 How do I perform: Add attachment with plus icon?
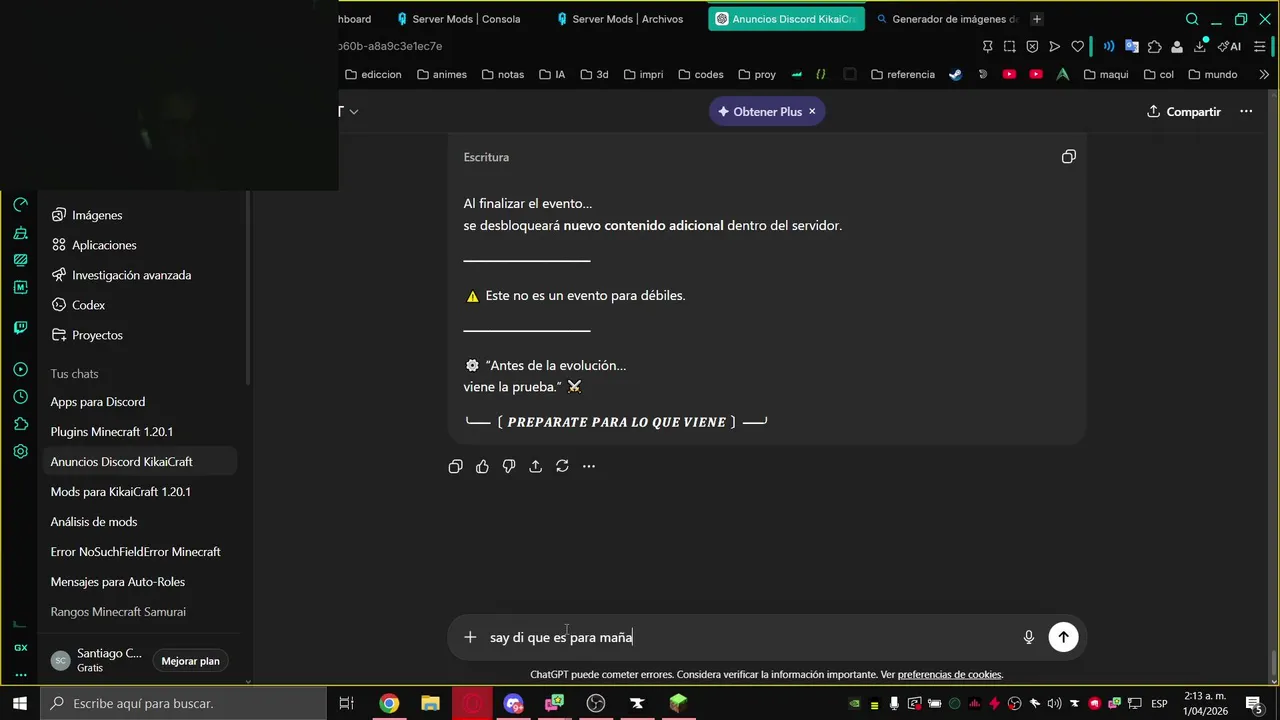(470, 637)
